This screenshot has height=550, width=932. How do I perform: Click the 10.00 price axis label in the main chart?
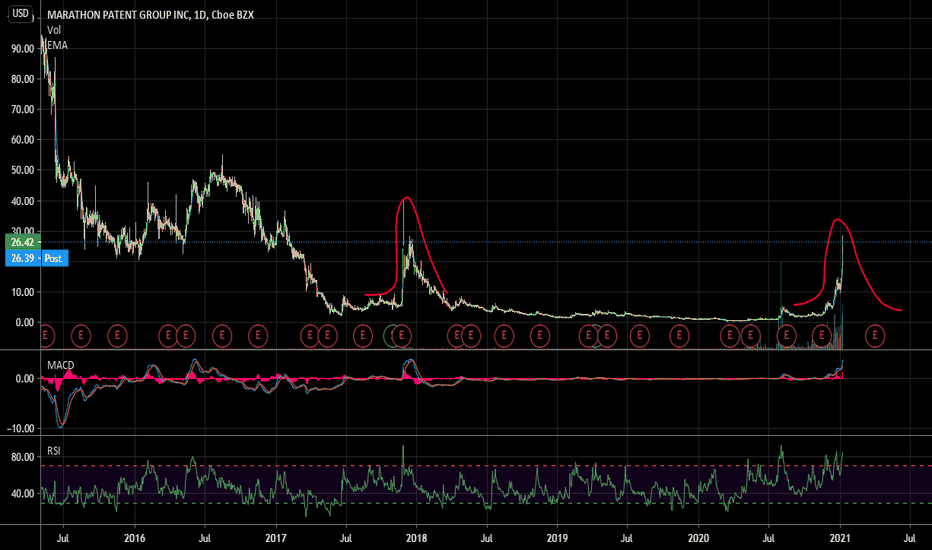[23, 292]
